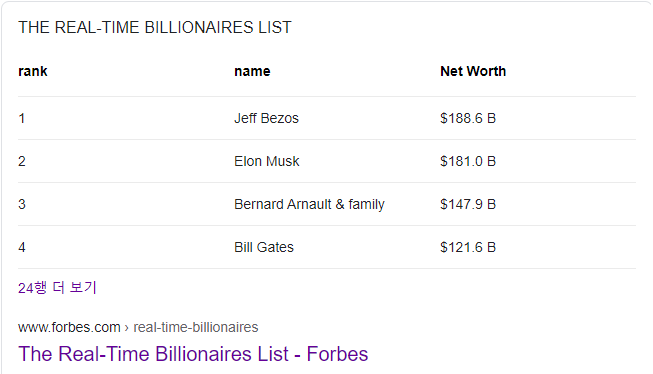The height and width of the screenshot is (374, 653).
Task: Click rank number 2 cell
Action: click(x=22, y=161)
